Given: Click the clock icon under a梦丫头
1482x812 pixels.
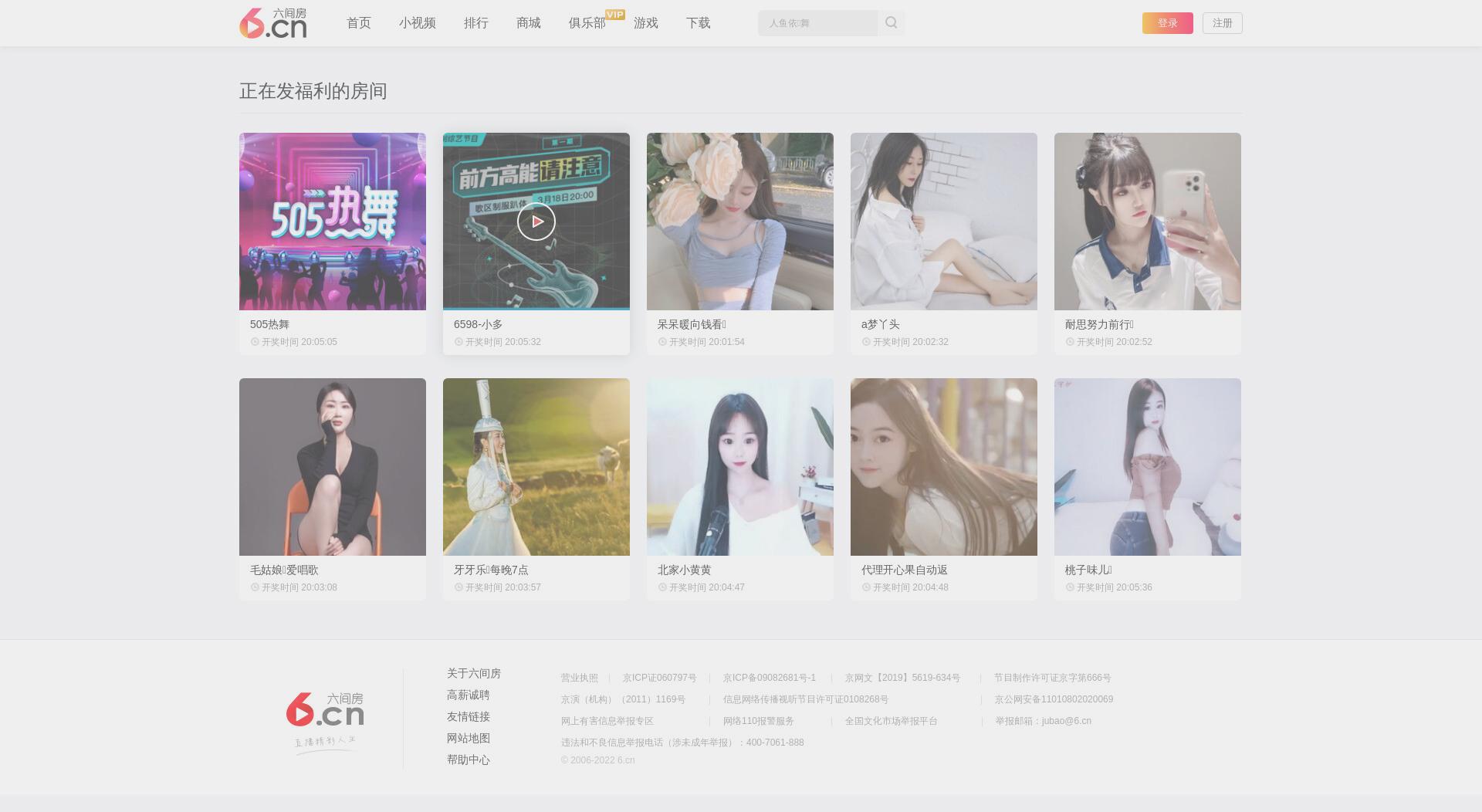Looking at the screenshot, I should click(866, 342).
